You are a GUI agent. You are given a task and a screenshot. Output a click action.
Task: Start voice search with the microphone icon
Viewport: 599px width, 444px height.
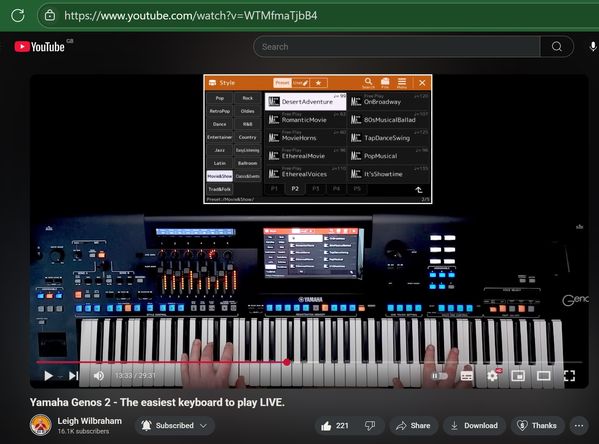pos(593,47)
